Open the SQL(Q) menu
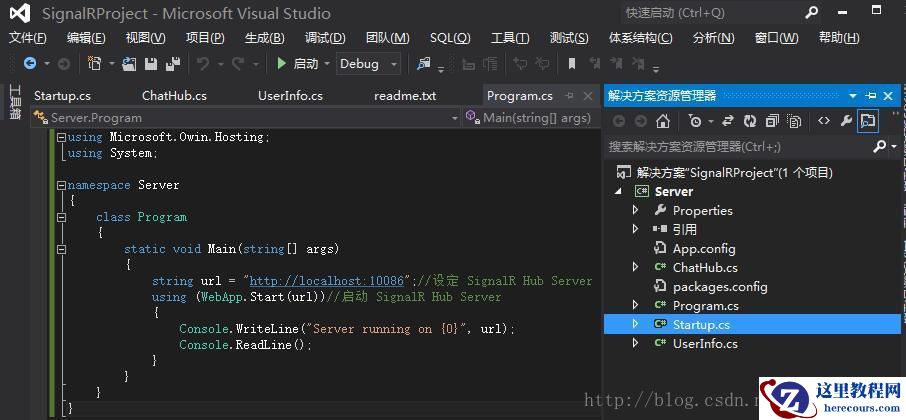The image size is (906, 420). click(450, 38)
